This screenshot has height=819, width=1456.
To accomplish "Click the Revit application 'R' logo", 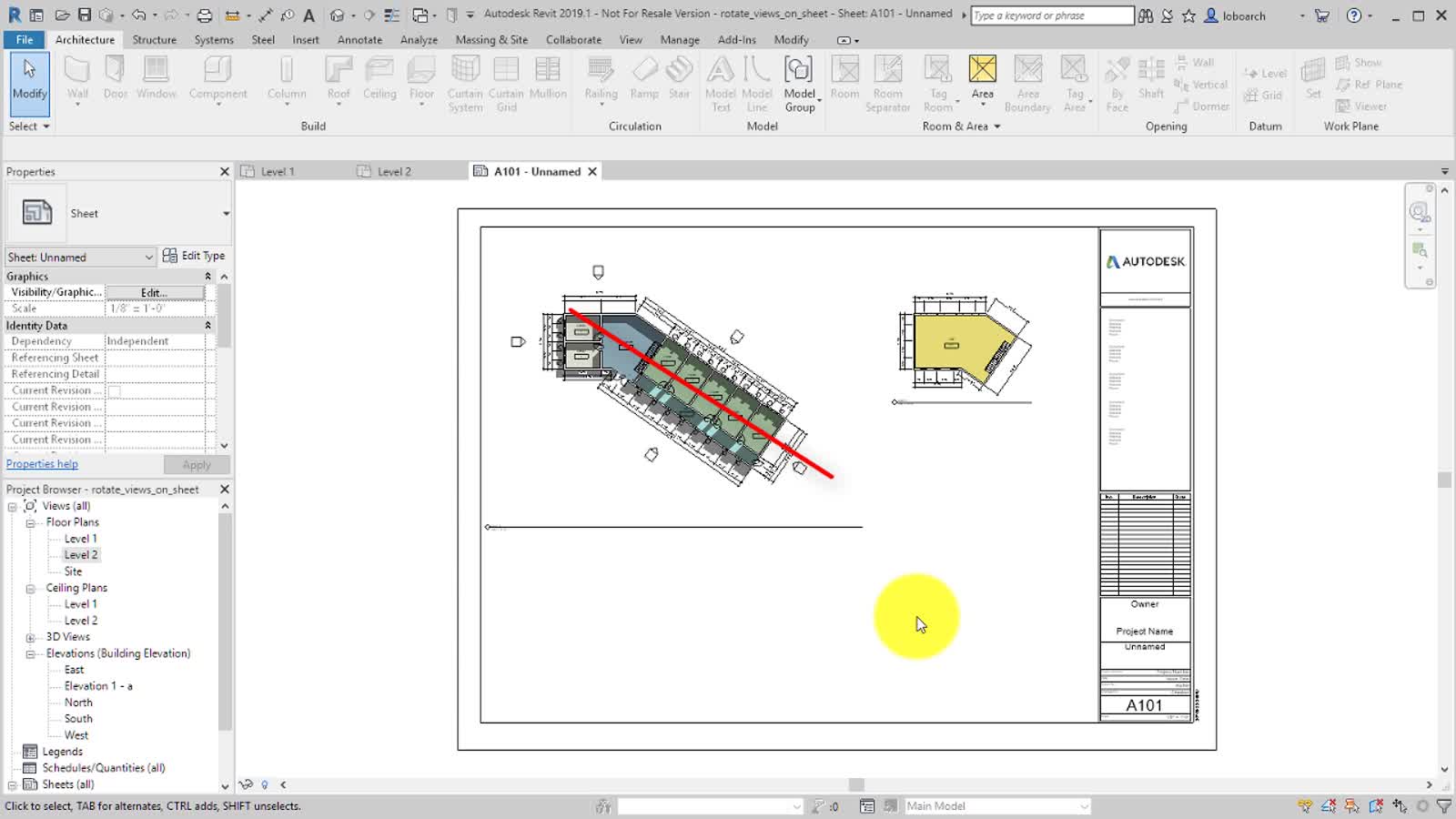I will point(15,15).
